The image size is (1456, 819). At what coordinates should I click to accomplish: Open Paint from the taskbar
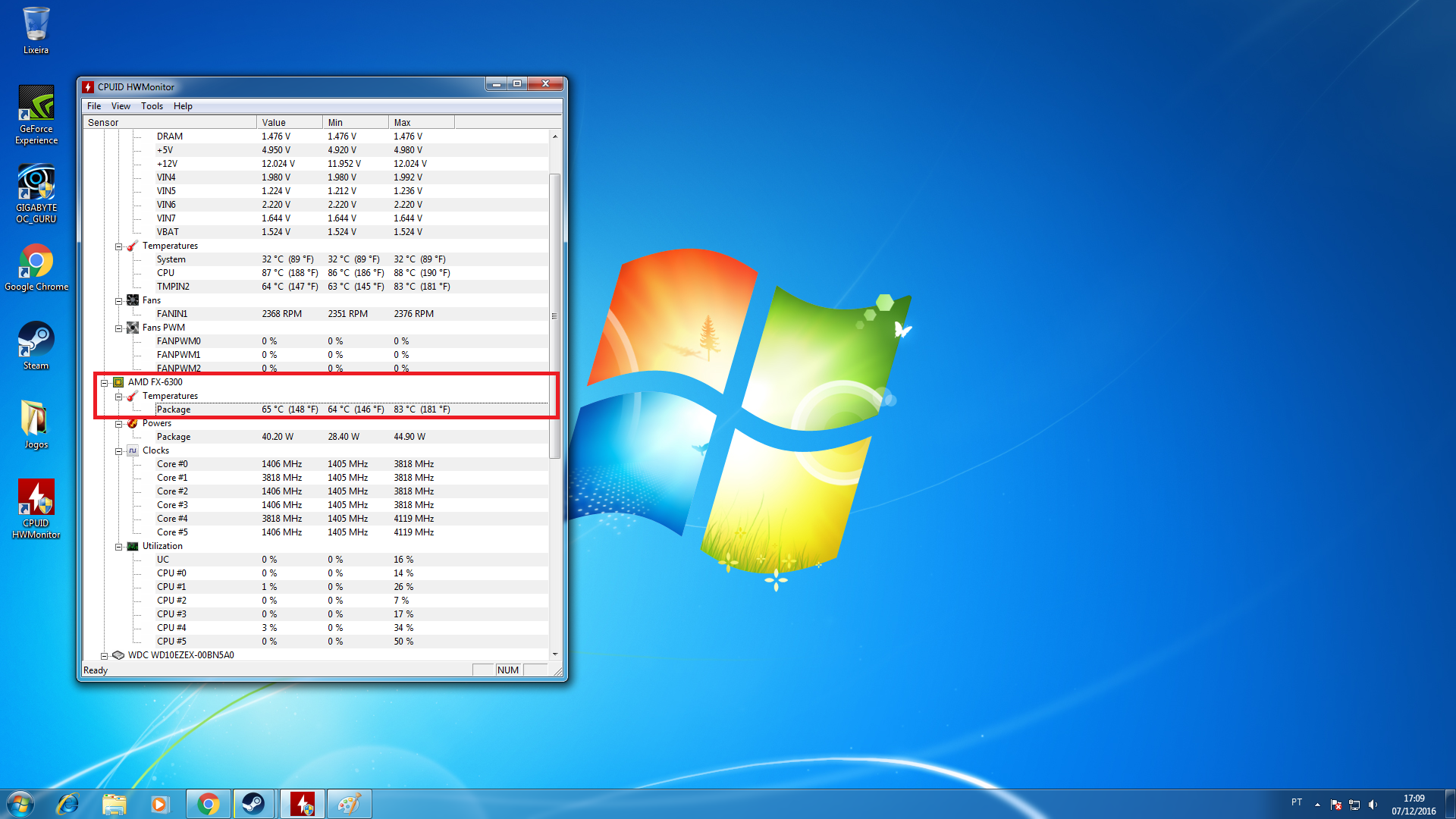pos(349,804)
